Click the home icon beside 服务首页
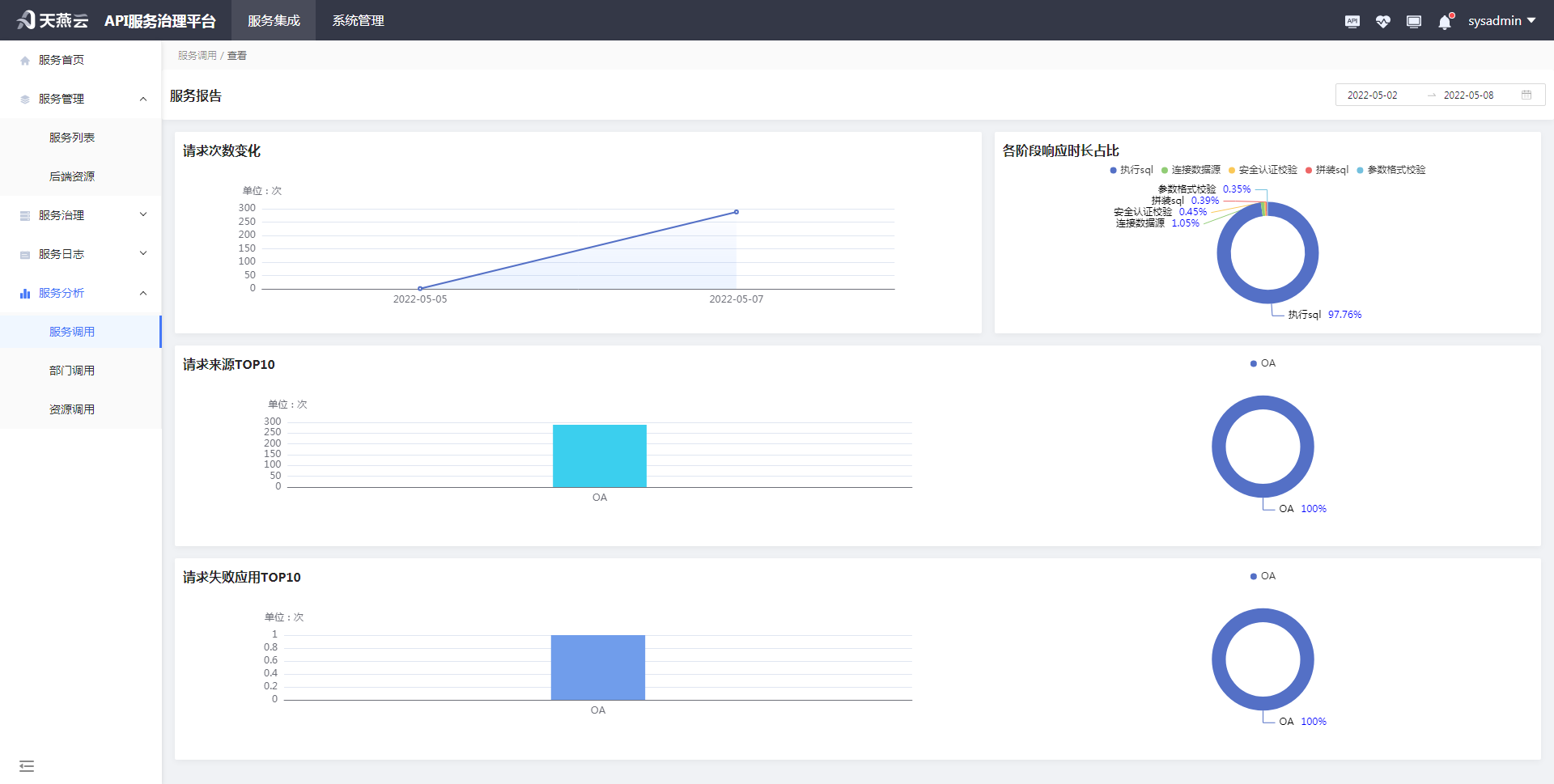 pos(25,61)
